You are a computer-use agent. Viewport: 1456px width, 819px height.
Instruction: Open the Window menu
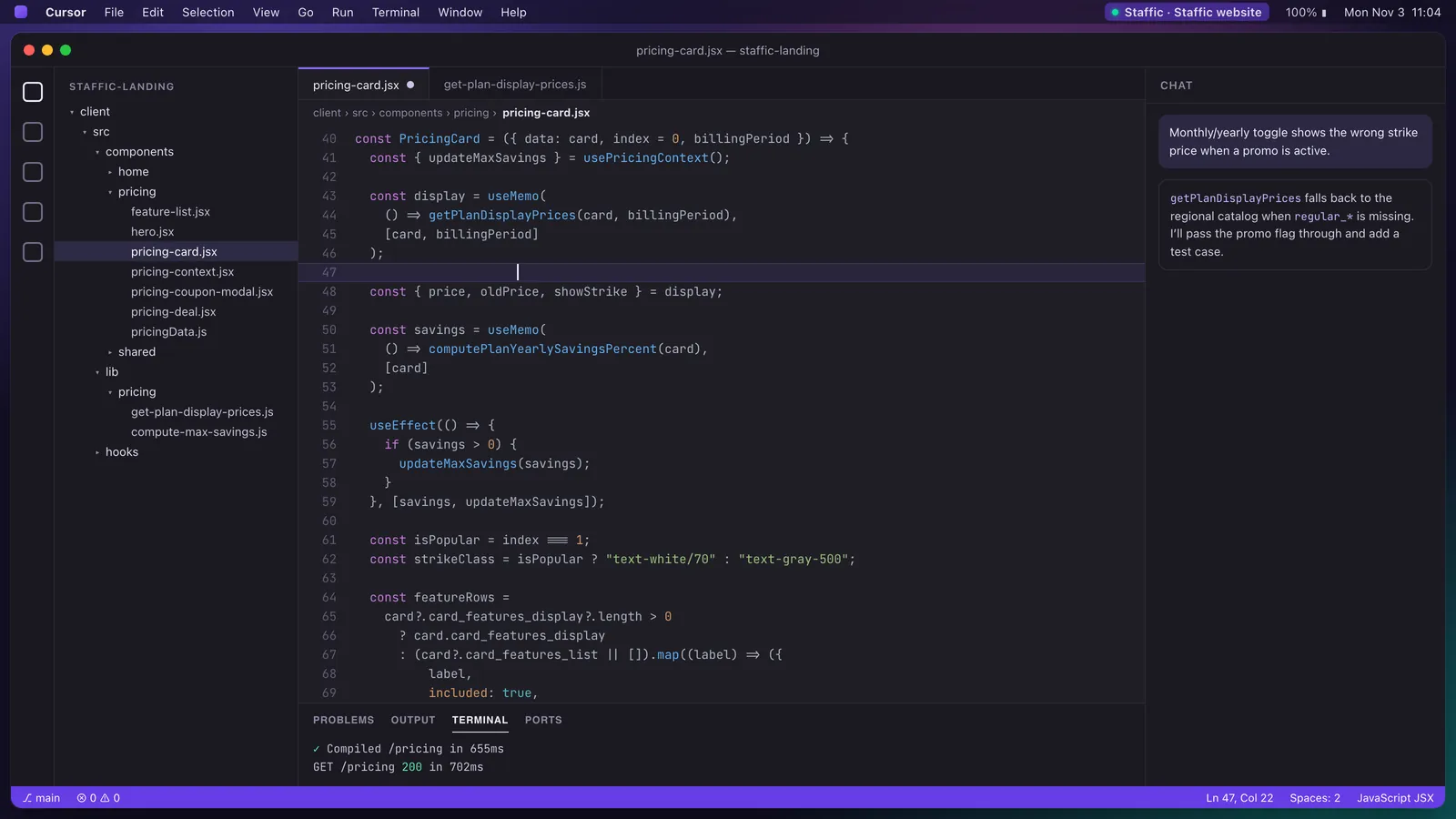(460, 13)
